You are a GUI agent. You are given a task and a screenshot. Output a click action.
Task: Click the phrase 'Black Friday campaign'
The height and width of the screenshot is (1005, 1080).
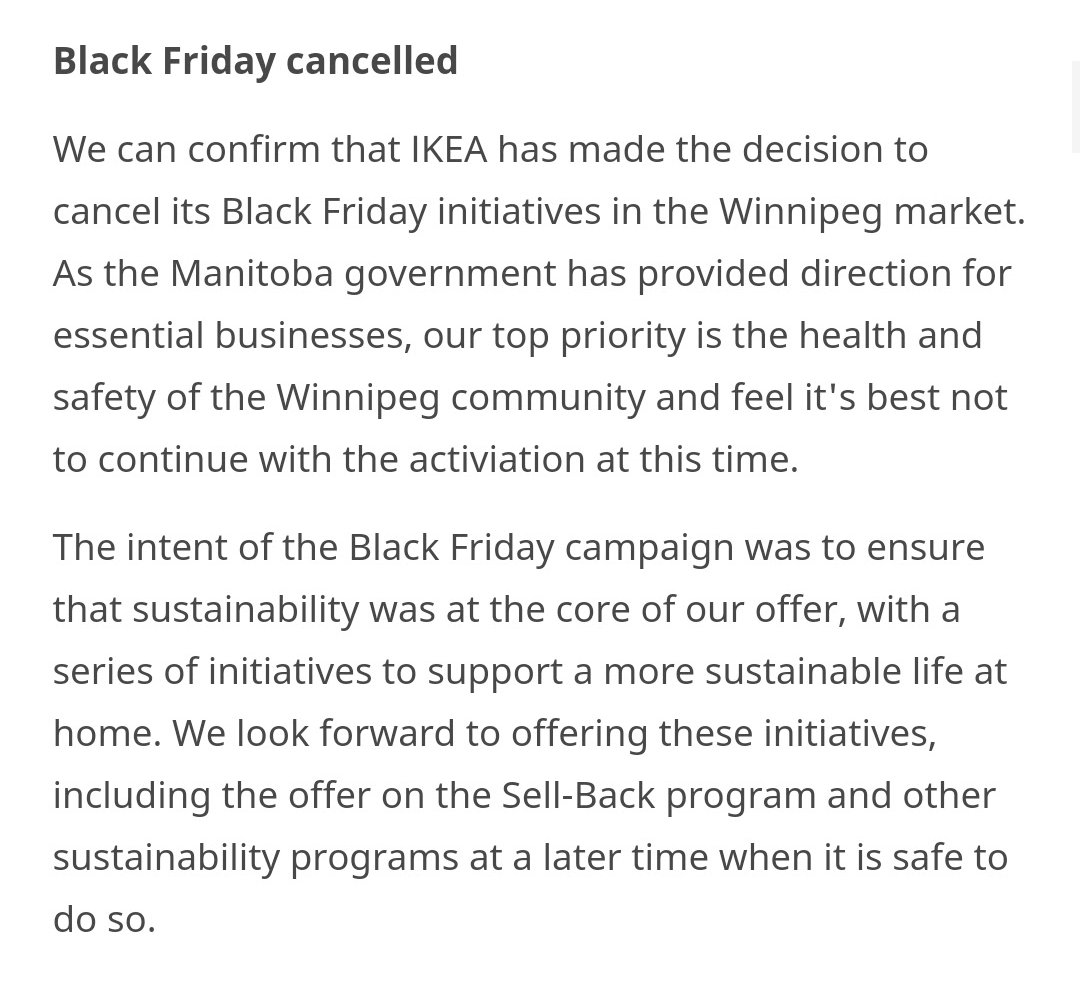pyautogui.click(x=540, y=549)
